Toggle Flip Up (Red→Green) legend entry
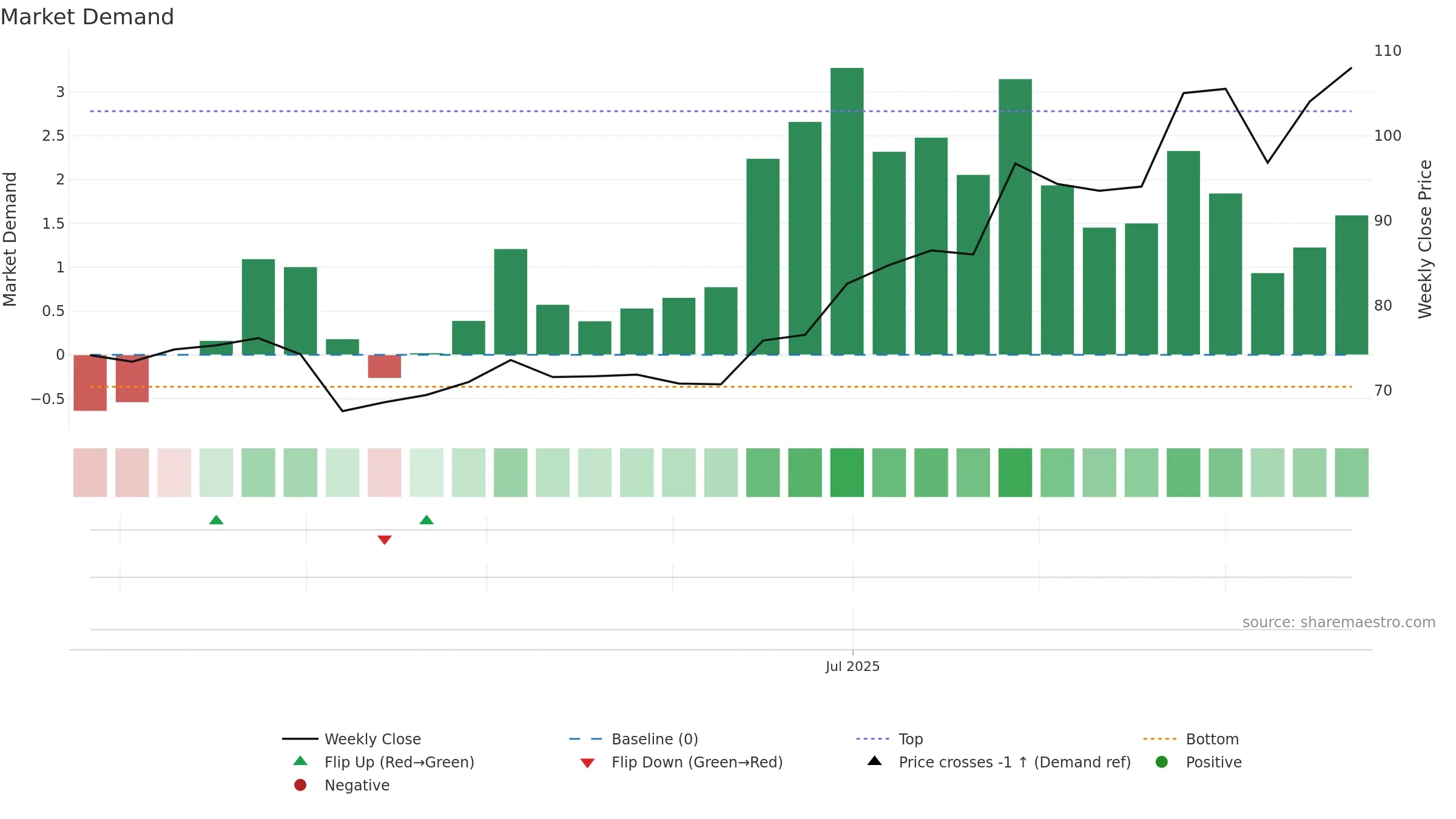This screenshot has height=819, width=1456. click(383, 762)
